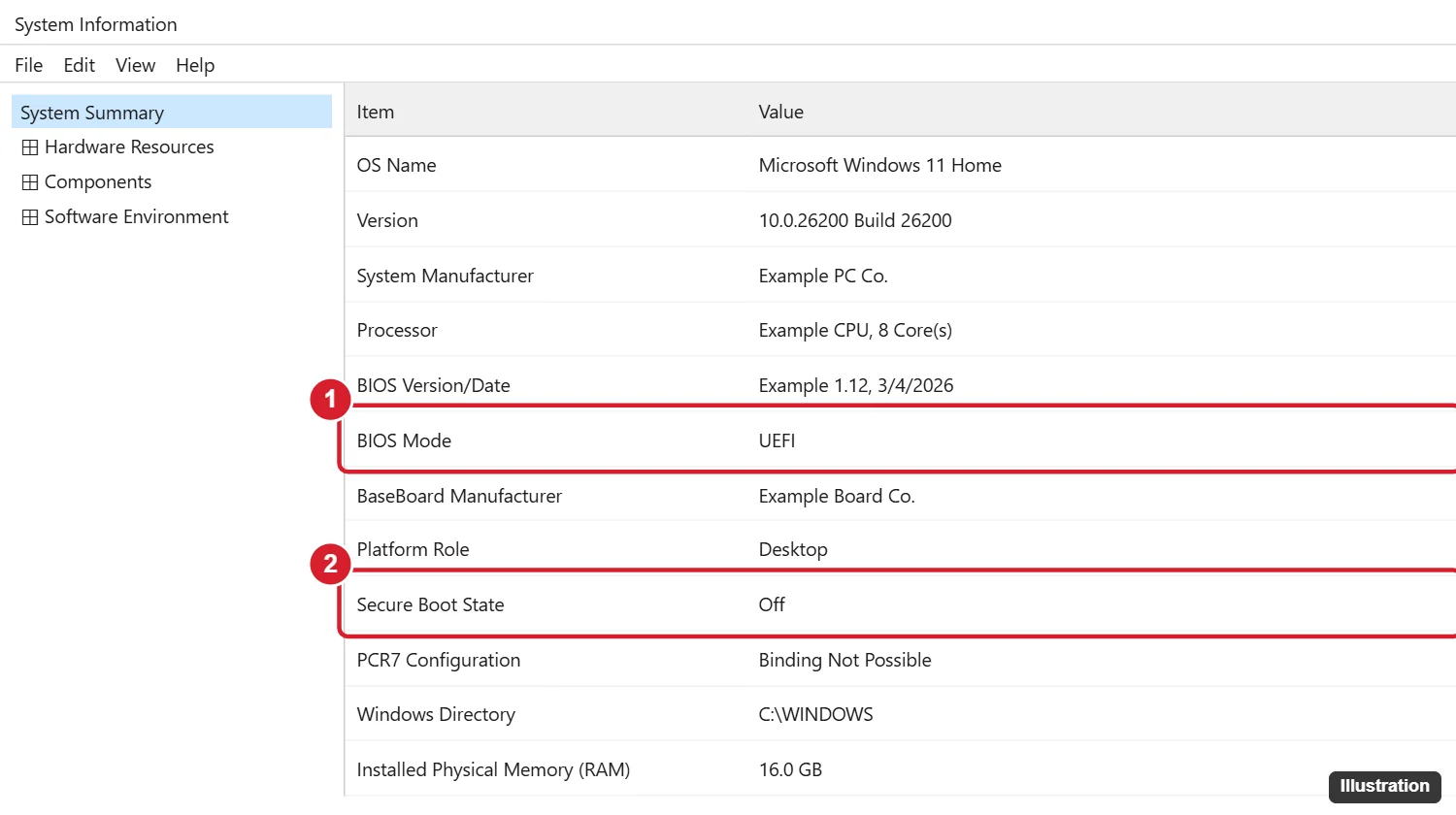Viewport: 1456px width, 815px height.
Task: Click the 16.0 GB value
Action: point(790,769)
